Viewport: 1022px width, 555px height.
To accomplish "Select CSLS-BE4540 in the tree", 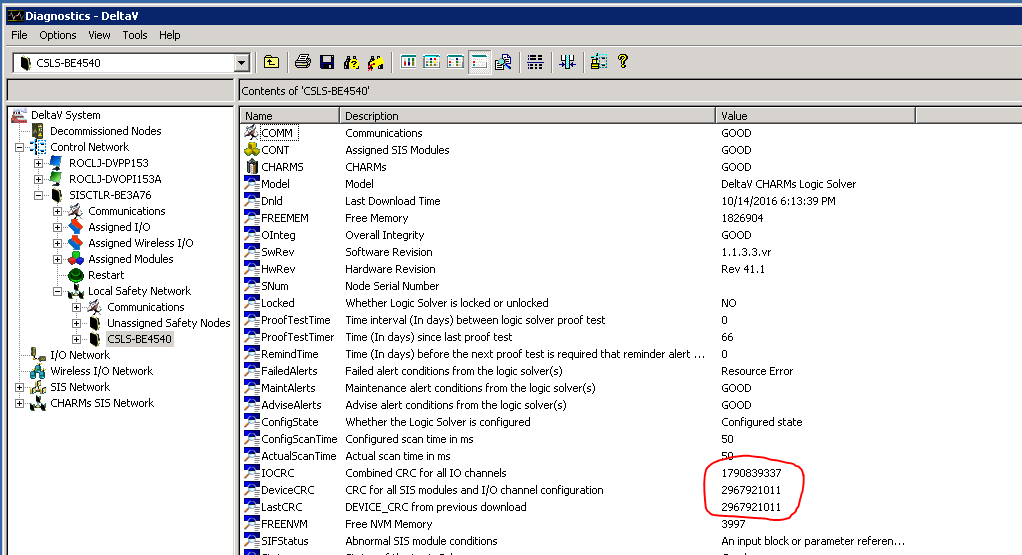I will point(139,339).
